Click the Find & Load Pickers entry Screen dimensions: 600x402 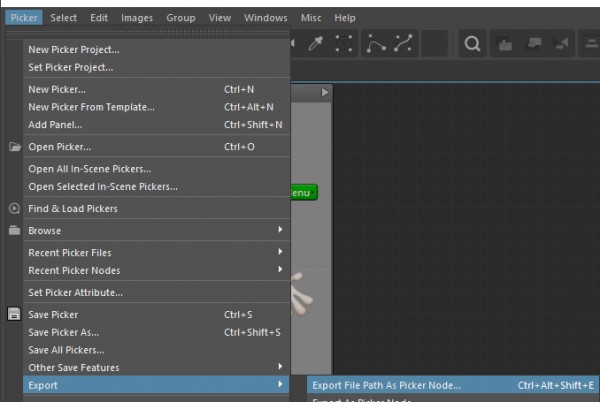(x=73, y=209)
